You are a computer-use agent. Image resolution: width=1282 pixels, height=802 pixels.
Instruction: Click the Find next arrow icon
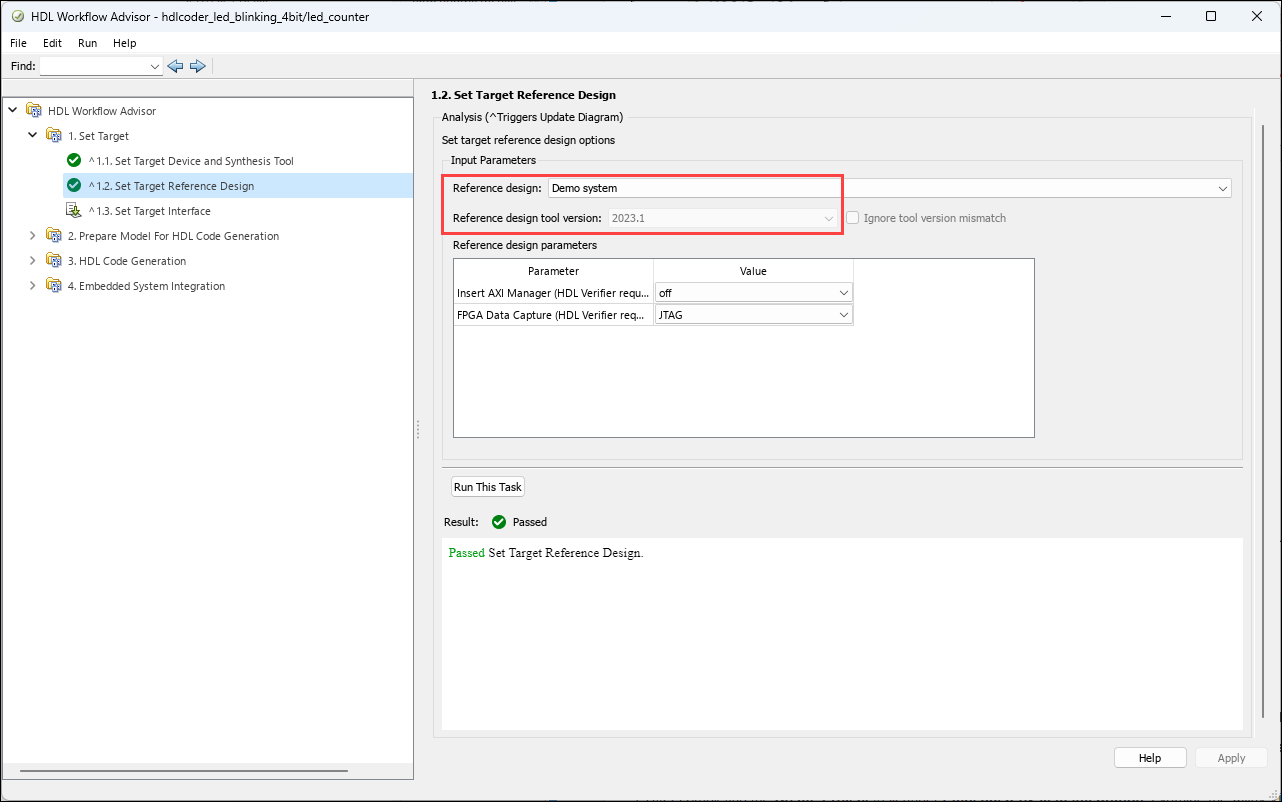tap(198, 66)
